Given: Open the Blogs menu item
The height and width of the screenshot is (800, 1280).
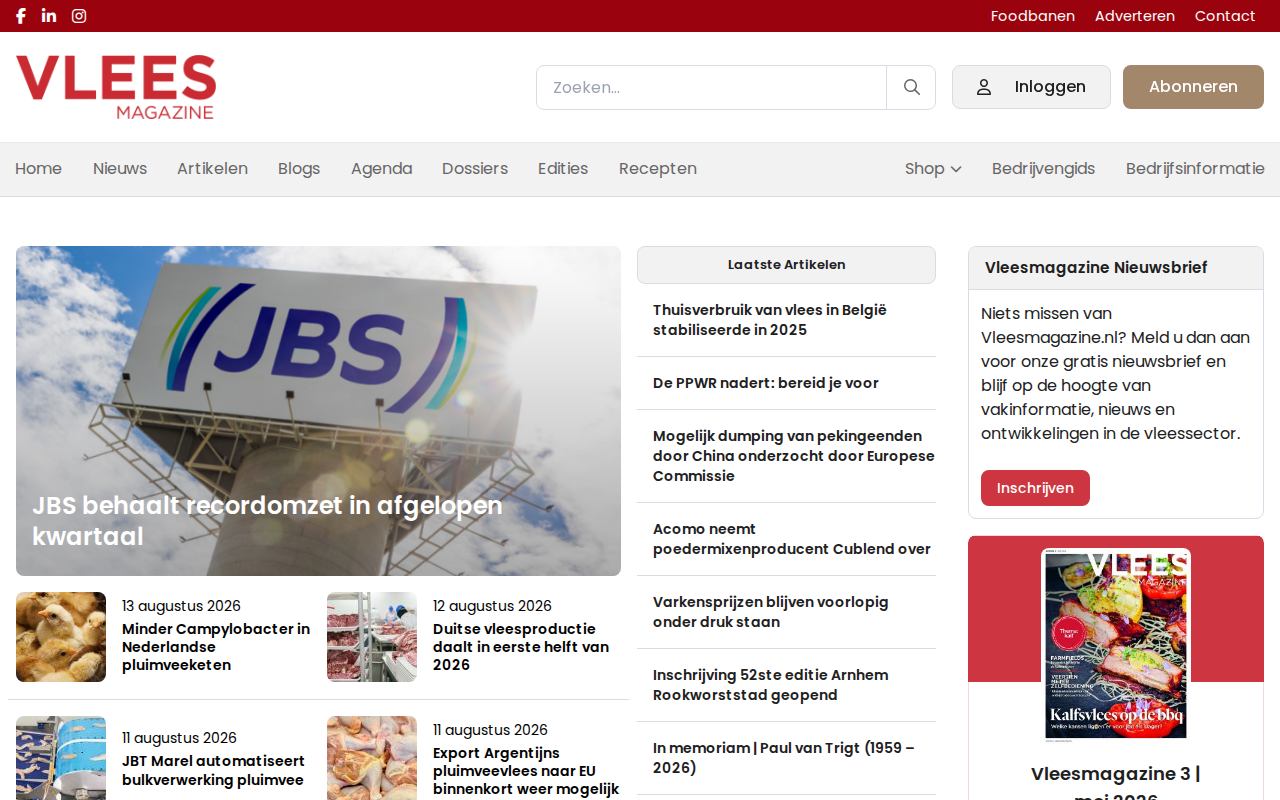Looking at the screenshot, I should pyautogui.click(x=299, y=169).
